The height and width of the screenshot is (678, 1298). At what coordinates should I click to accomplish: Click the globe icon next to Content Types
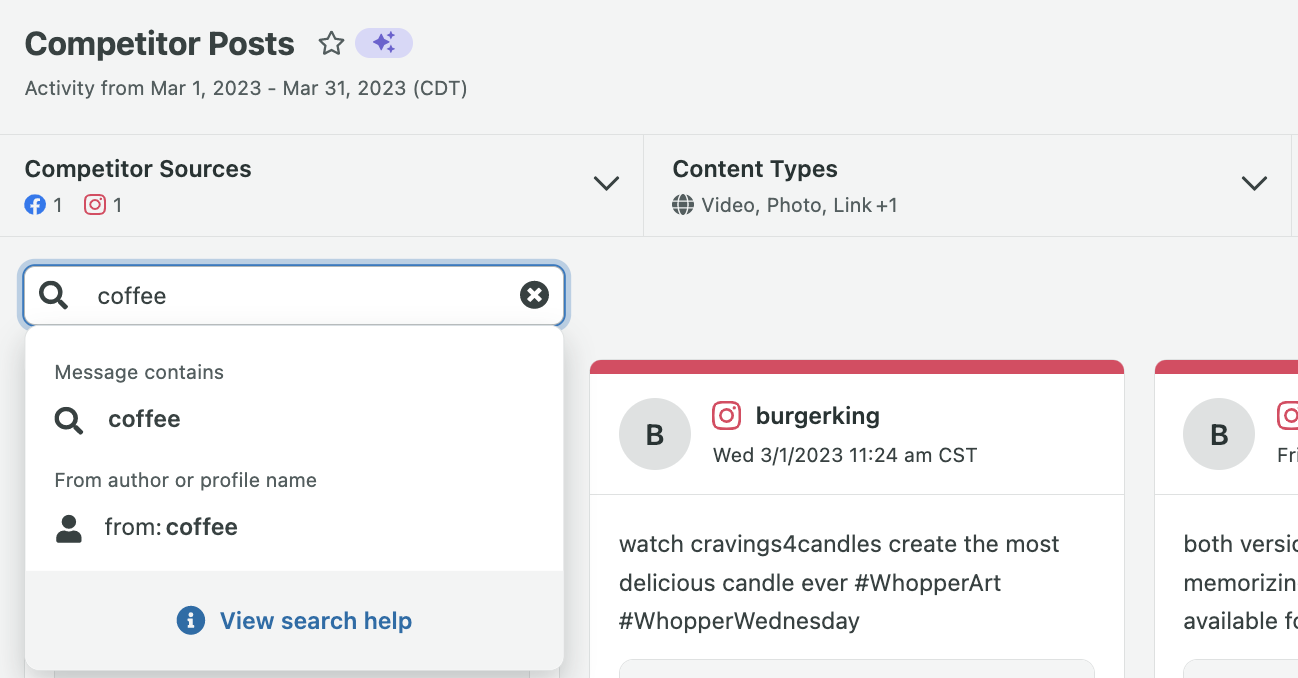pyautogui.click(x=683, y=204)
